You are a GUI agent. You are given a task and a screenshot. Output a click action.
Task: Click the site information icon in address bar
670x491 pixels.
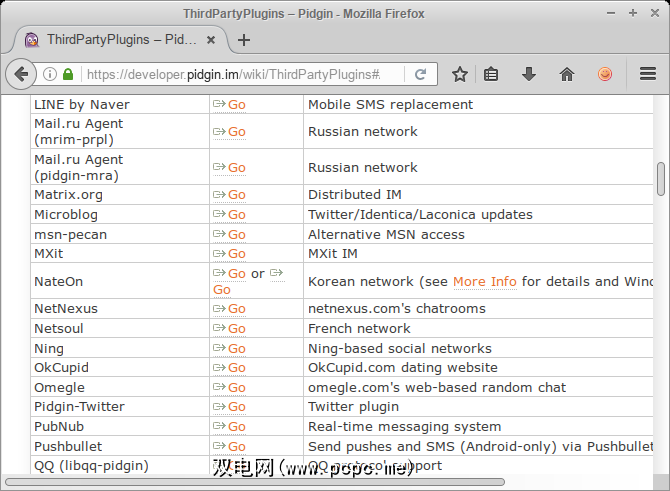pyautogui.click(x=50, y=74)
